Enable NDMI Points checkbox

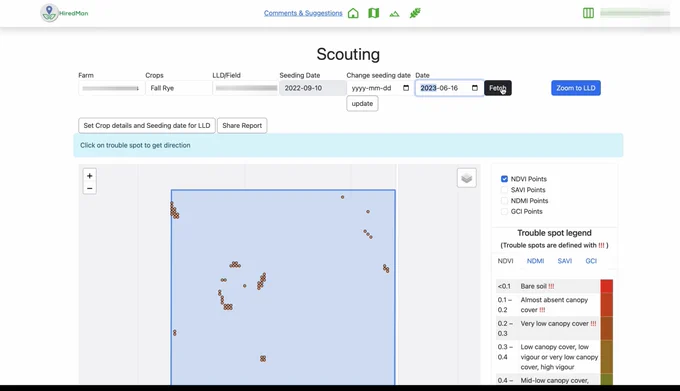[504, 200]
